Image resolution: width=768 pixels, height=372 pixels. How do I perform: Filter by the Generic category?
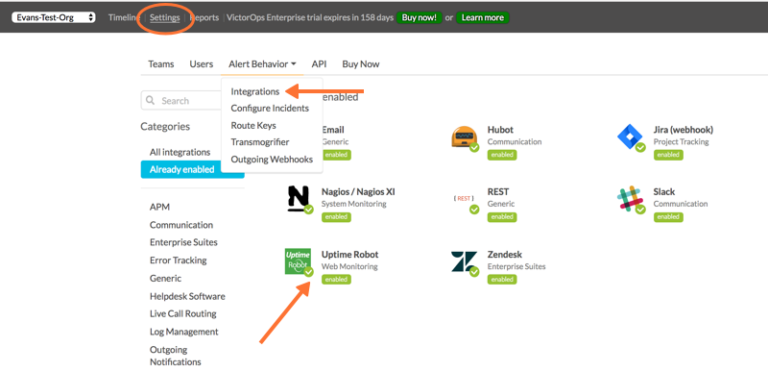pos(166,278)
